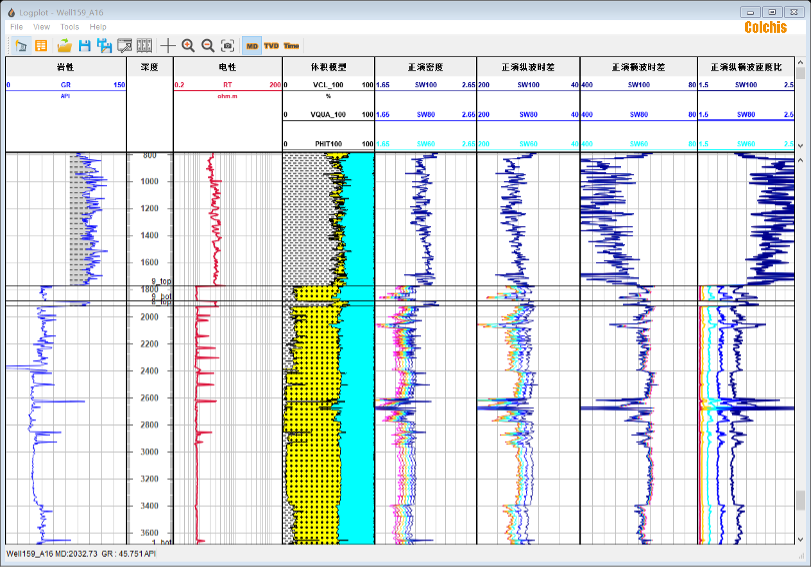Toggle MD depth mode
Viewport: 812px width, 568px height.
[x=252, y=46]
